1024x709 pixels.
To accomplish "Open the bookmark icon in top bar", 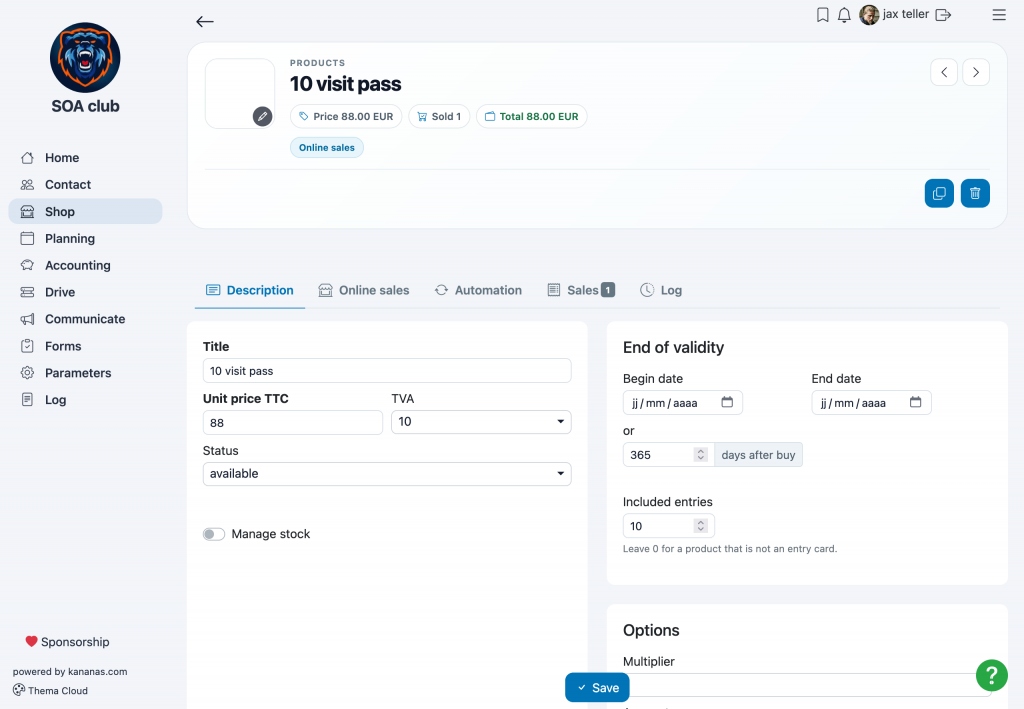I will 823,14.
